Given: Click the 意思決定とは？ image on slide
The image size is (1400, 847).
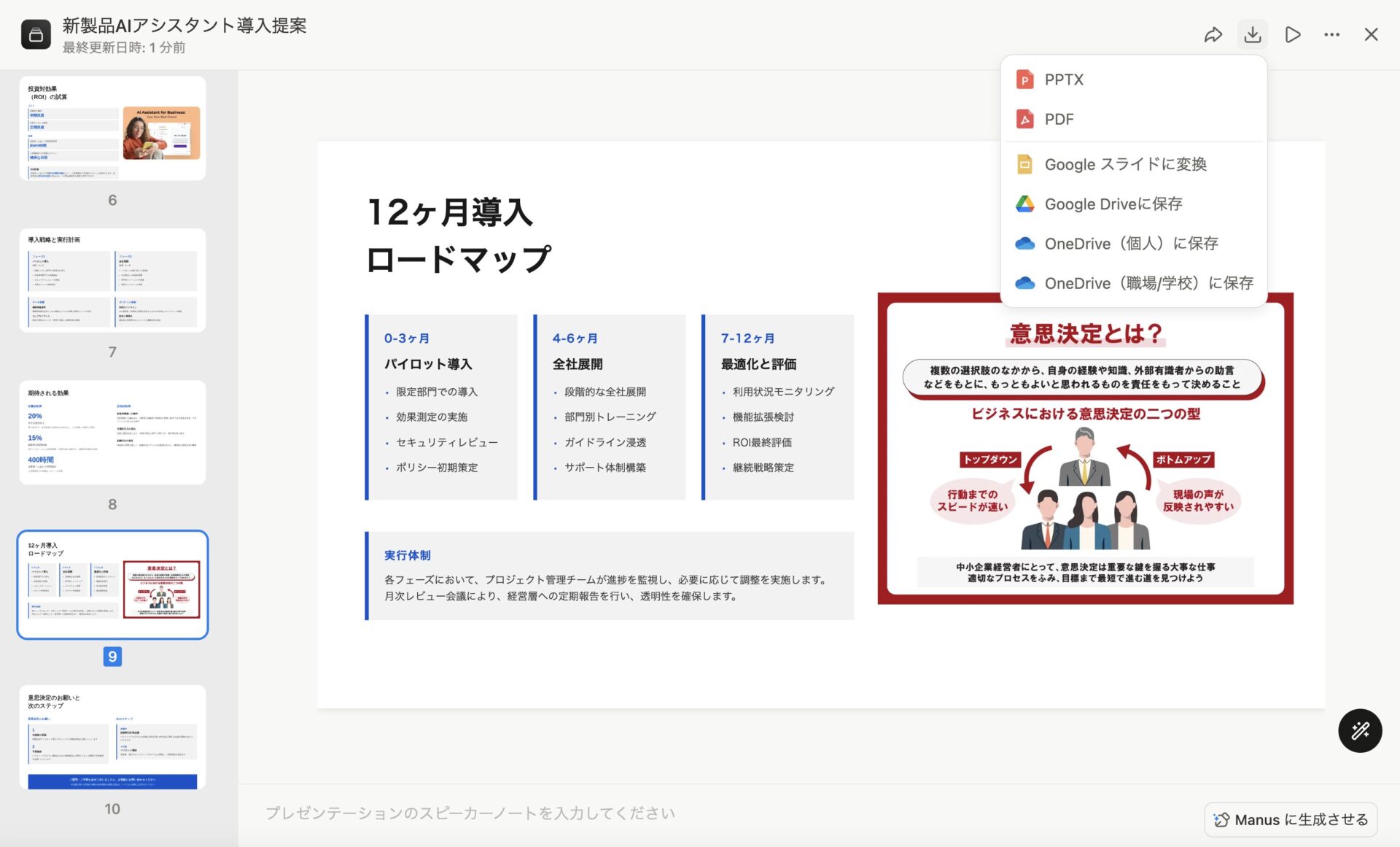Looking at the screenshot, I should pos(1084,467).
